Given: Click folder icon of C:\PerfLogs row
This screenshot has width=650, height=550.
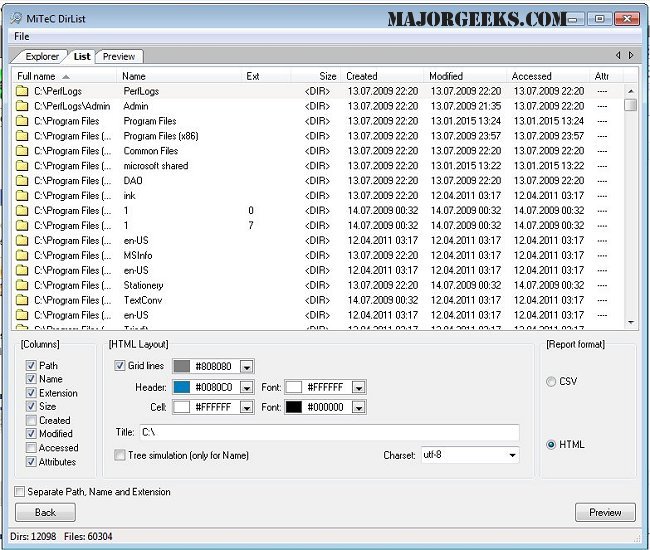Looking at the screenshot, I should 22,91.
